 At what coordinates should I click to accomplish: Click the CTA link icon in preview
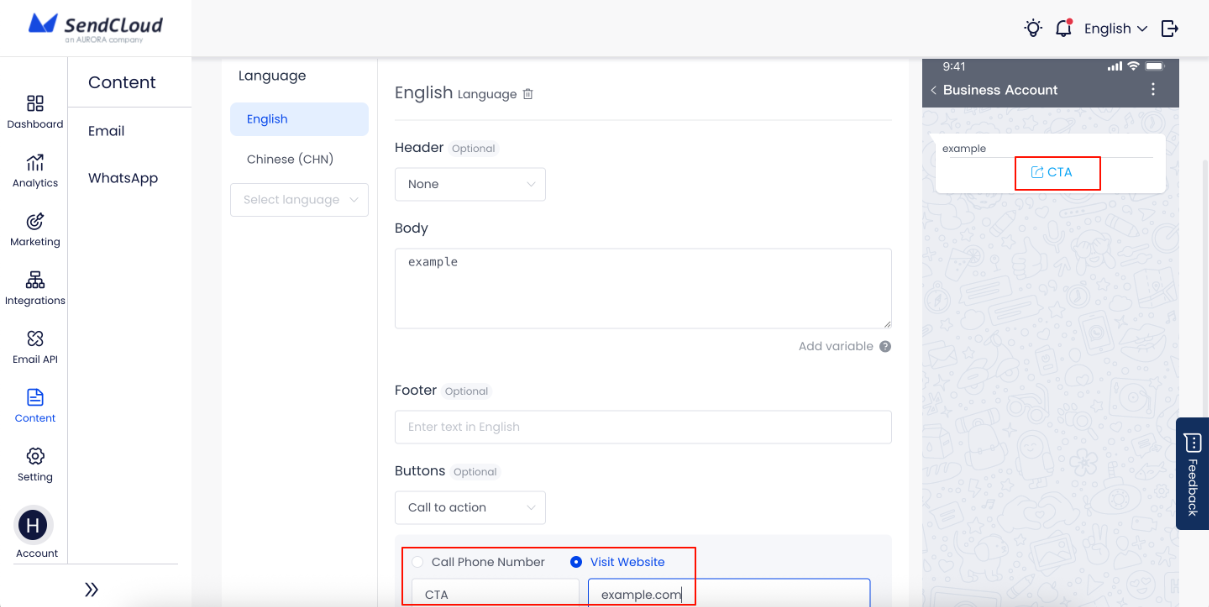(1037, 172)
